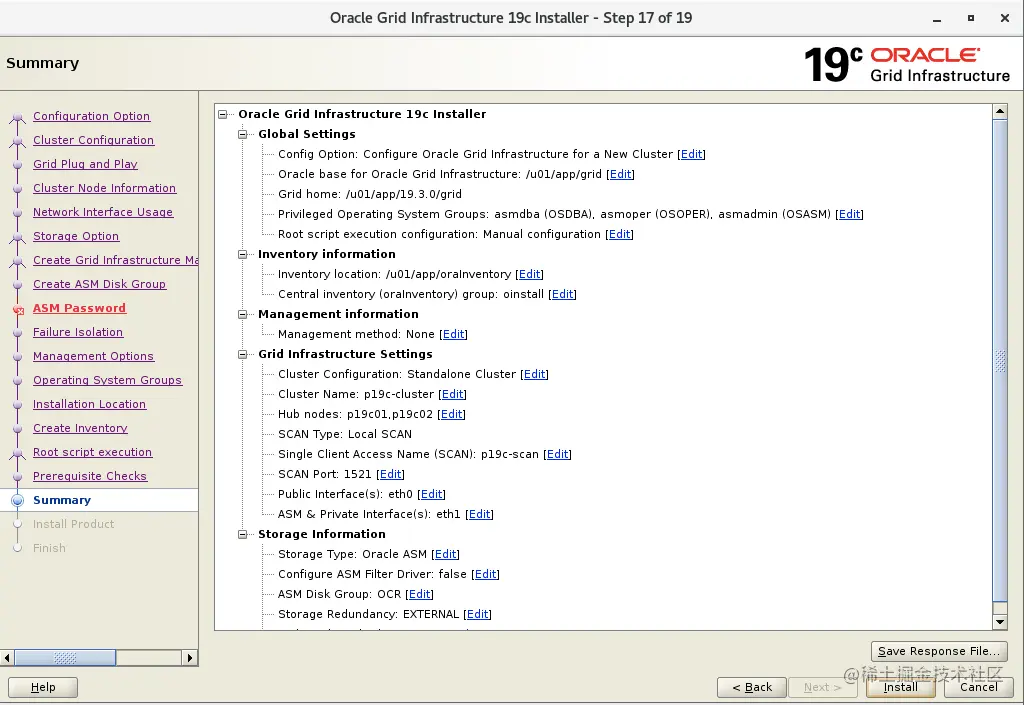The height and width of the screenshot is (705, 1024).
Task: Click the ASM Password error step icon
Action: coord(18,310)
